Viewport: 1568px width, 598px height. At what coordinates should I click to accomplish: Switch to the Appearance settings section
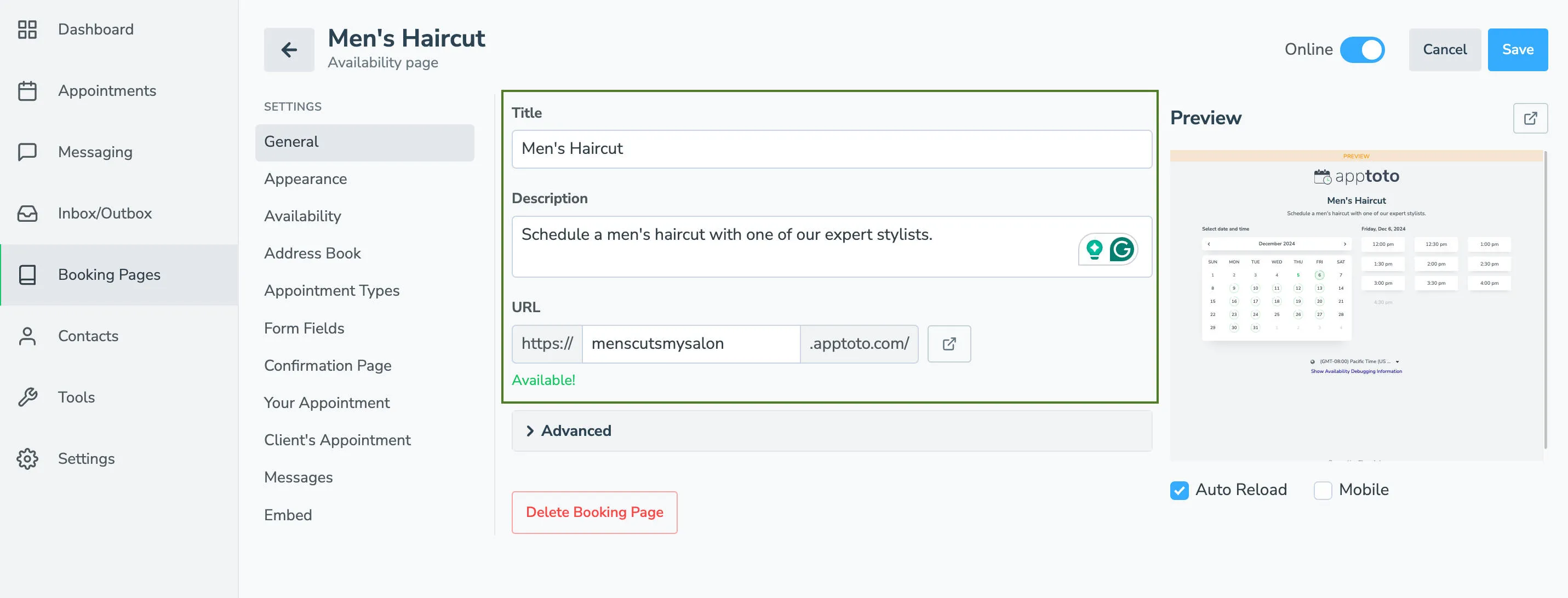306,179
